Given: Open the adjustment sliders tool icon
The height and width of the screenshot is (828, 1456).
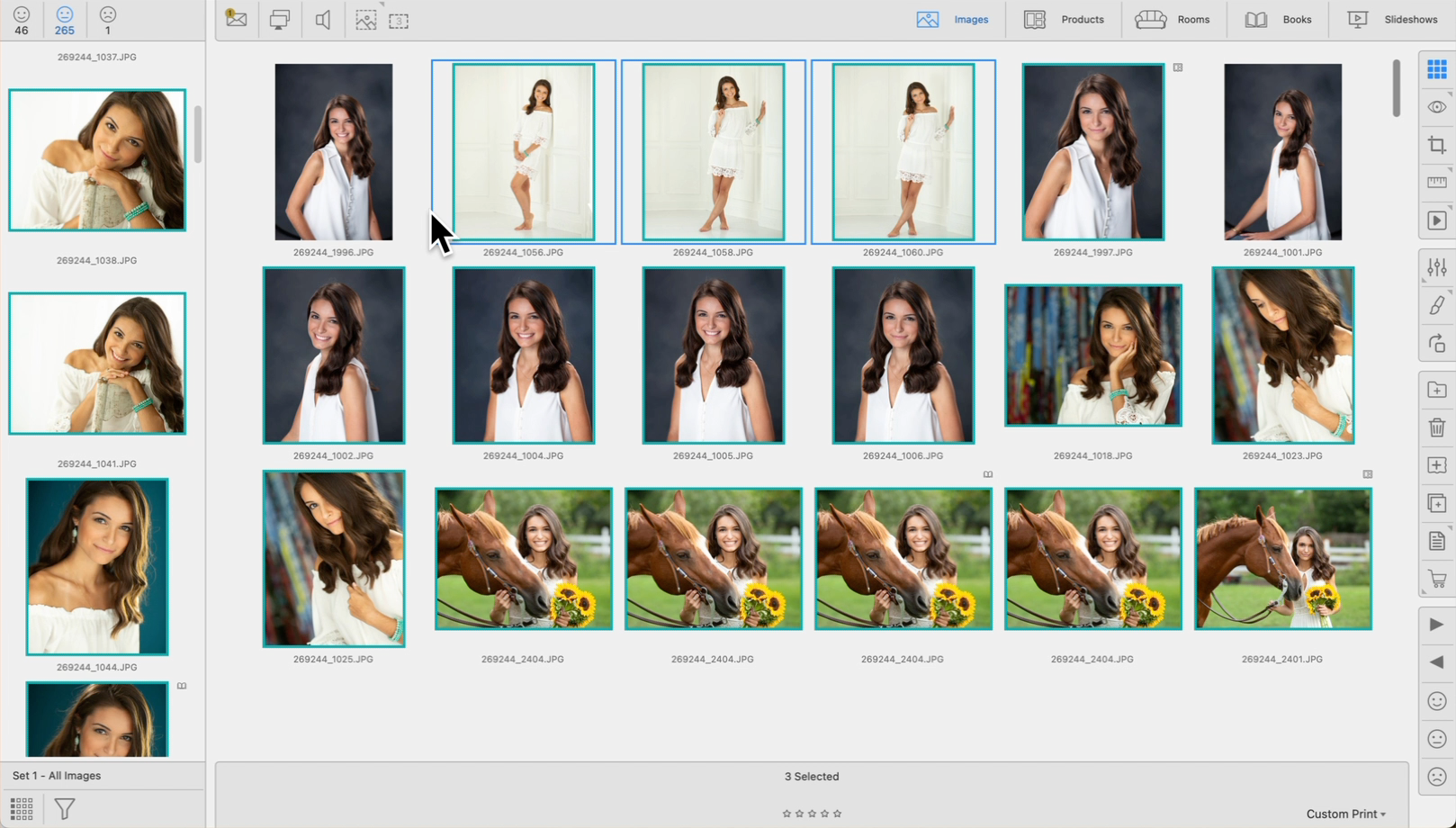Looking at the screenshot, I should pyautogui.click(x=1436, y=267).
